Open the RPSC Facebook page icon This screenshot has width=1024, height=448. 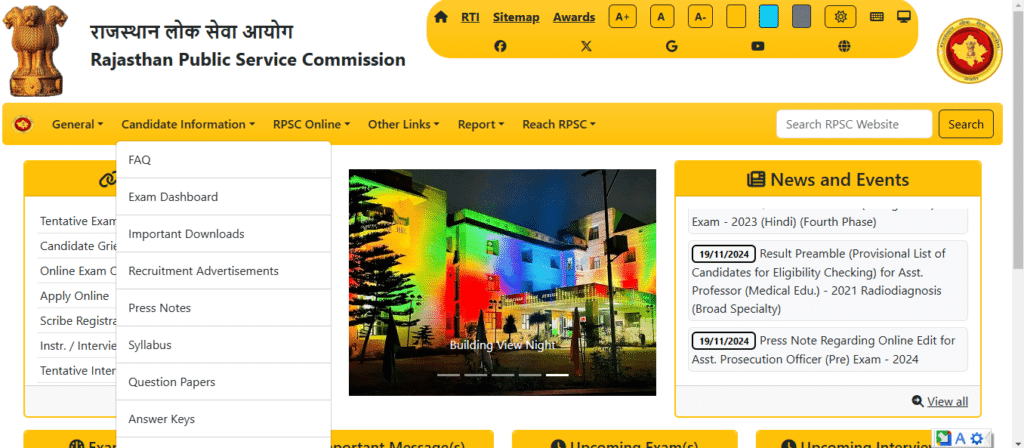coord(500,46)
